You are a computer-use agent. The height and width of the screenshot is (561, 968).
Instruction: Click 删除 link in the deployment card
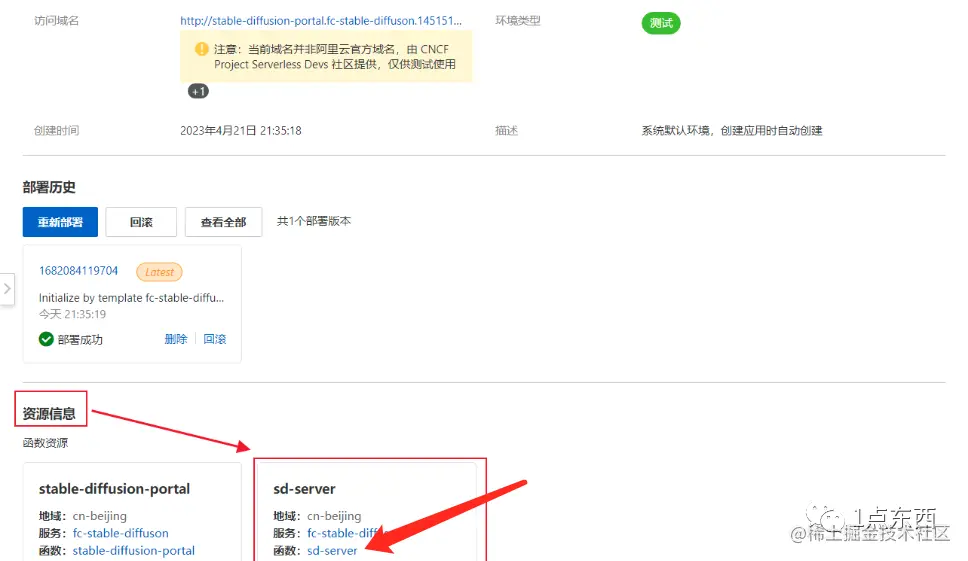176,339
